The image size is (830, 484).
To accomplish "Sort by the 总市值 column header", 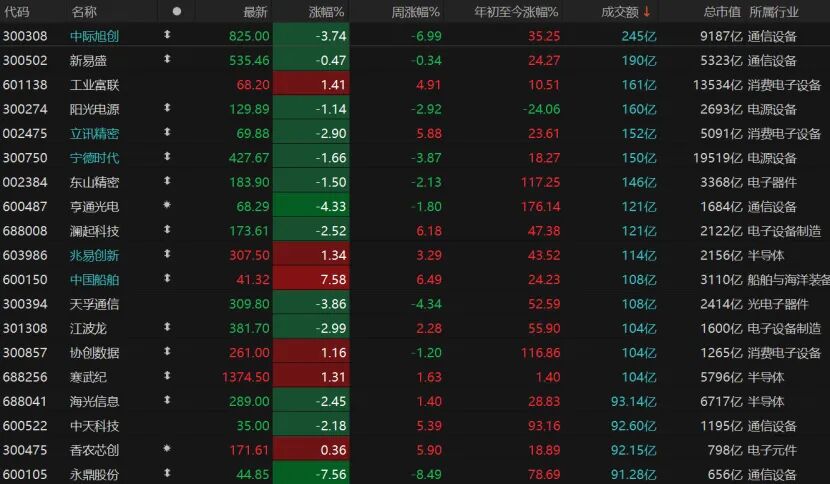I will pyautogui.click(x=721, y=12).
